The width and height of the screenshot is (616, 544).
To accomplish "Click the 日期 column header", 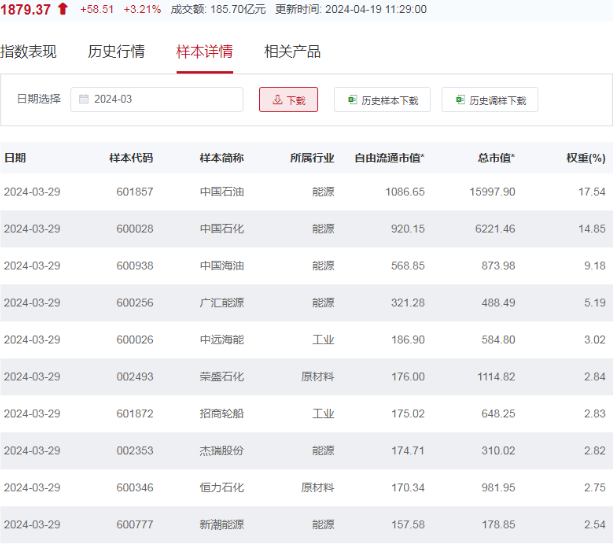I will pos(15,158).
